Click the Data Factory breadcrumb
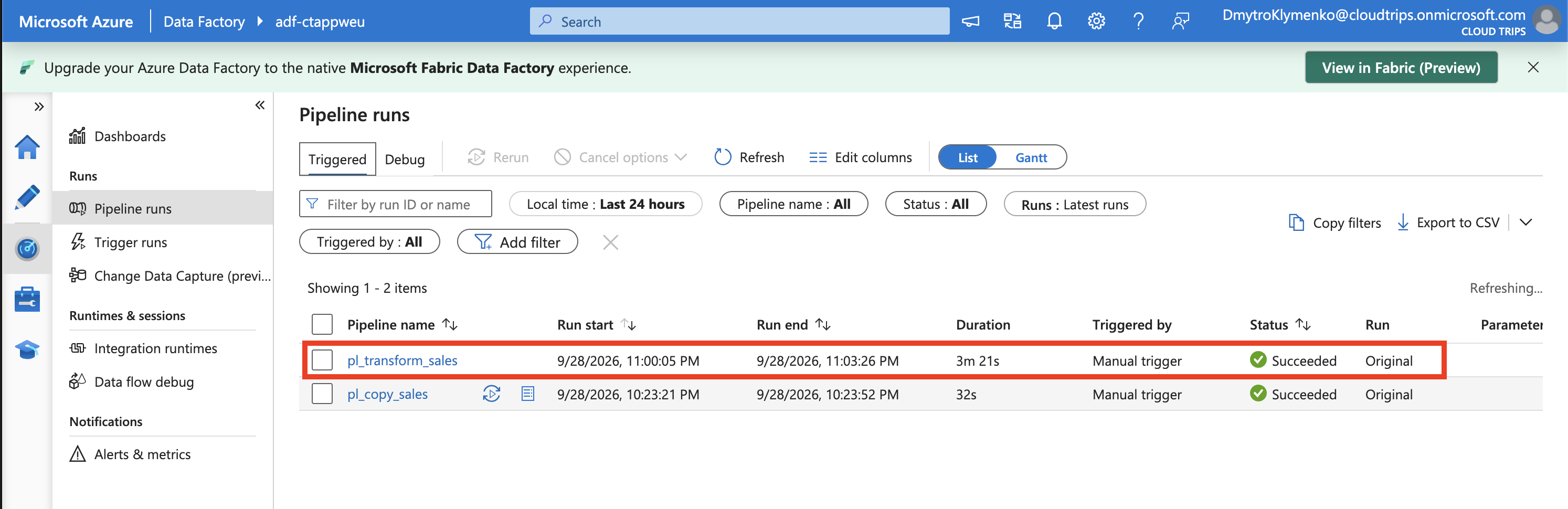Viewport: 1568px width, 509px height. (x=204, y=22)
